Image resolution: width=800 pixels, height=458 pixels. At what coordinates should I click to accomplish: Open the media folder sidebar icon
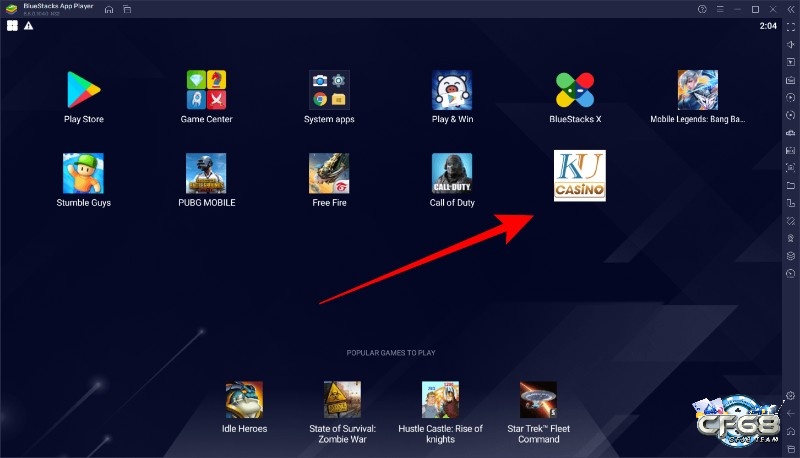point(791,186)
